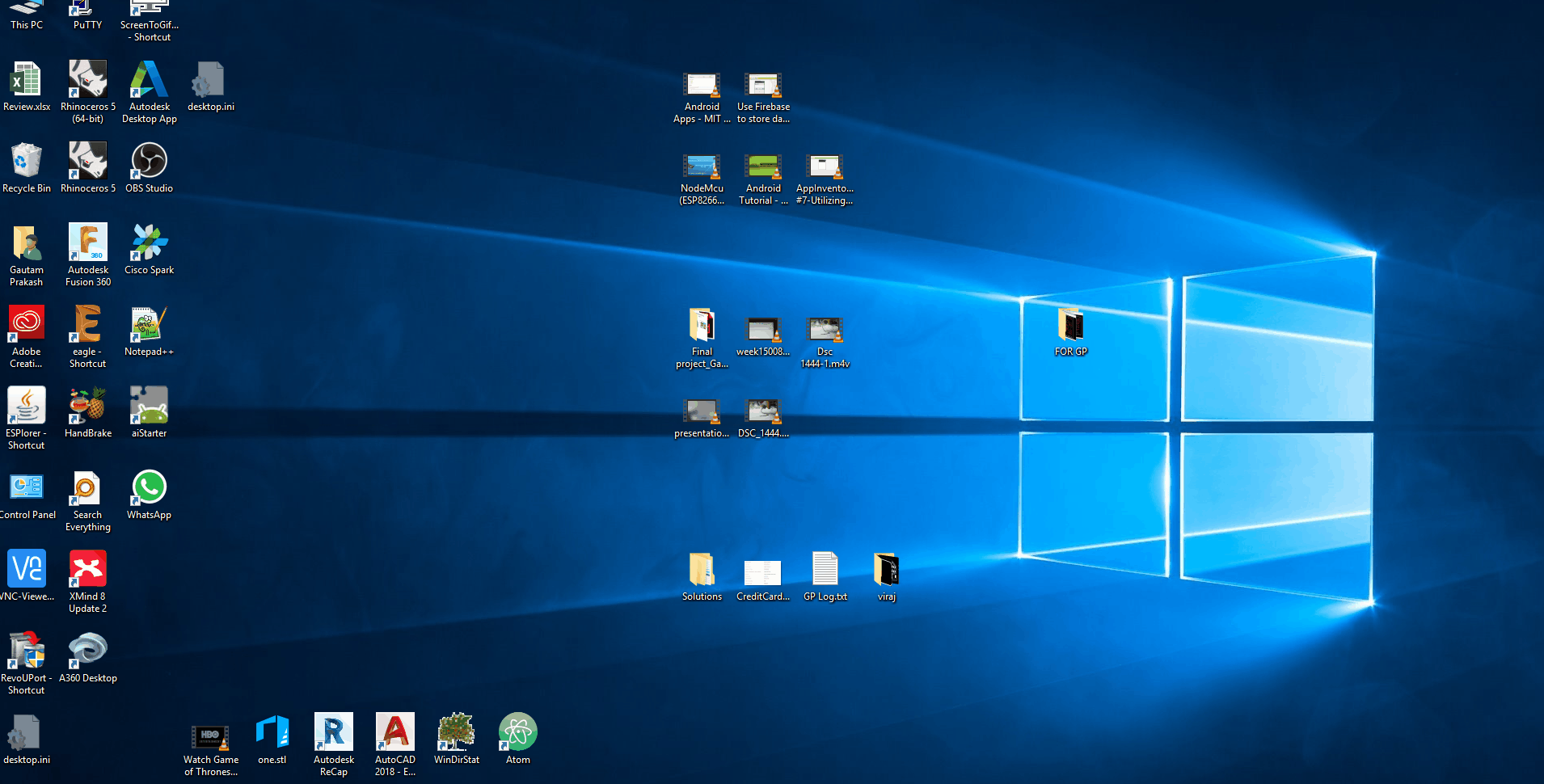Select the aiStarter icon

coord(150,413)
